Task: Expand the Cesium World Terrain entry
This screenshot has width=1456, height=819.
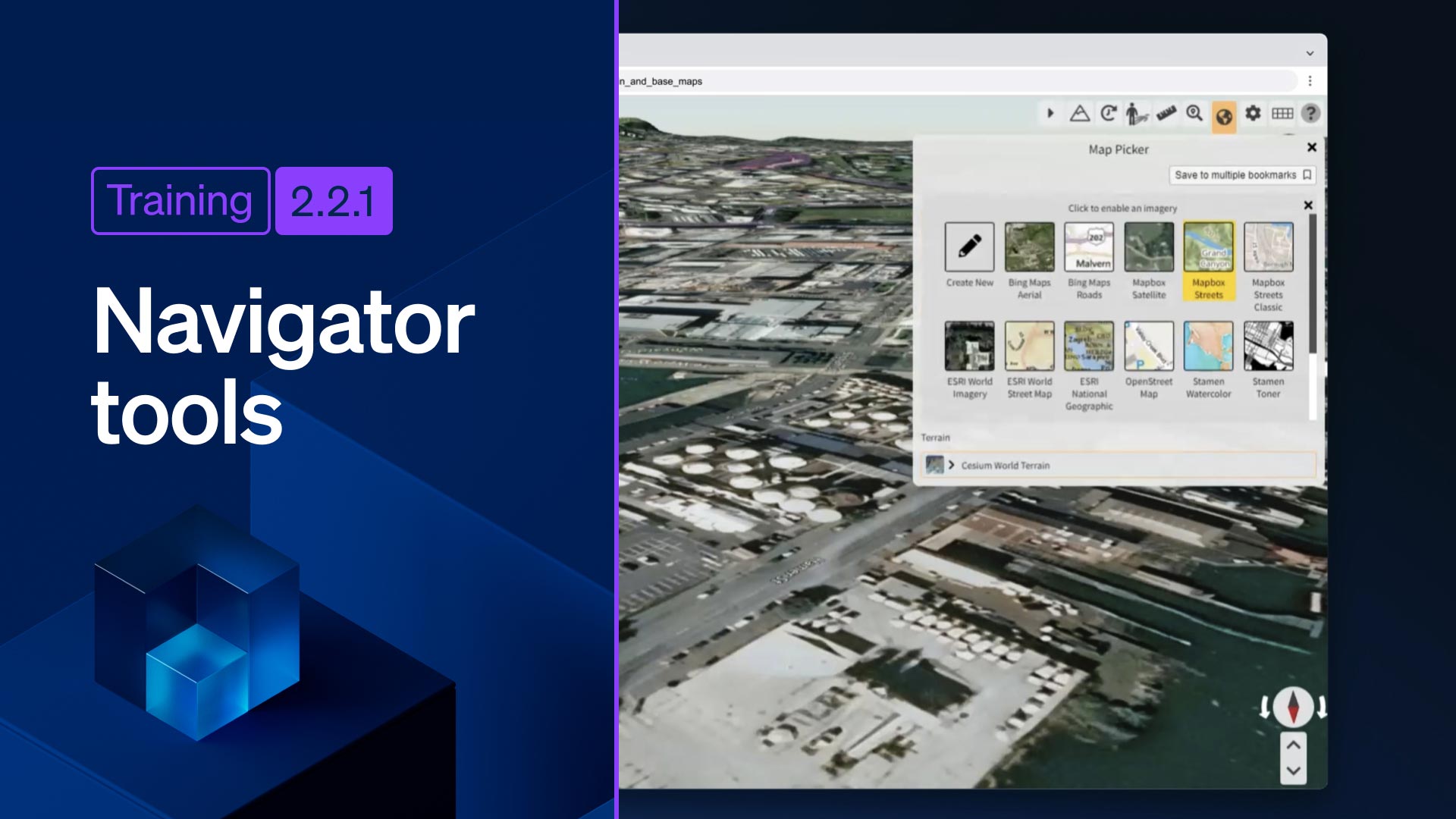Action: tap(951, 465)
